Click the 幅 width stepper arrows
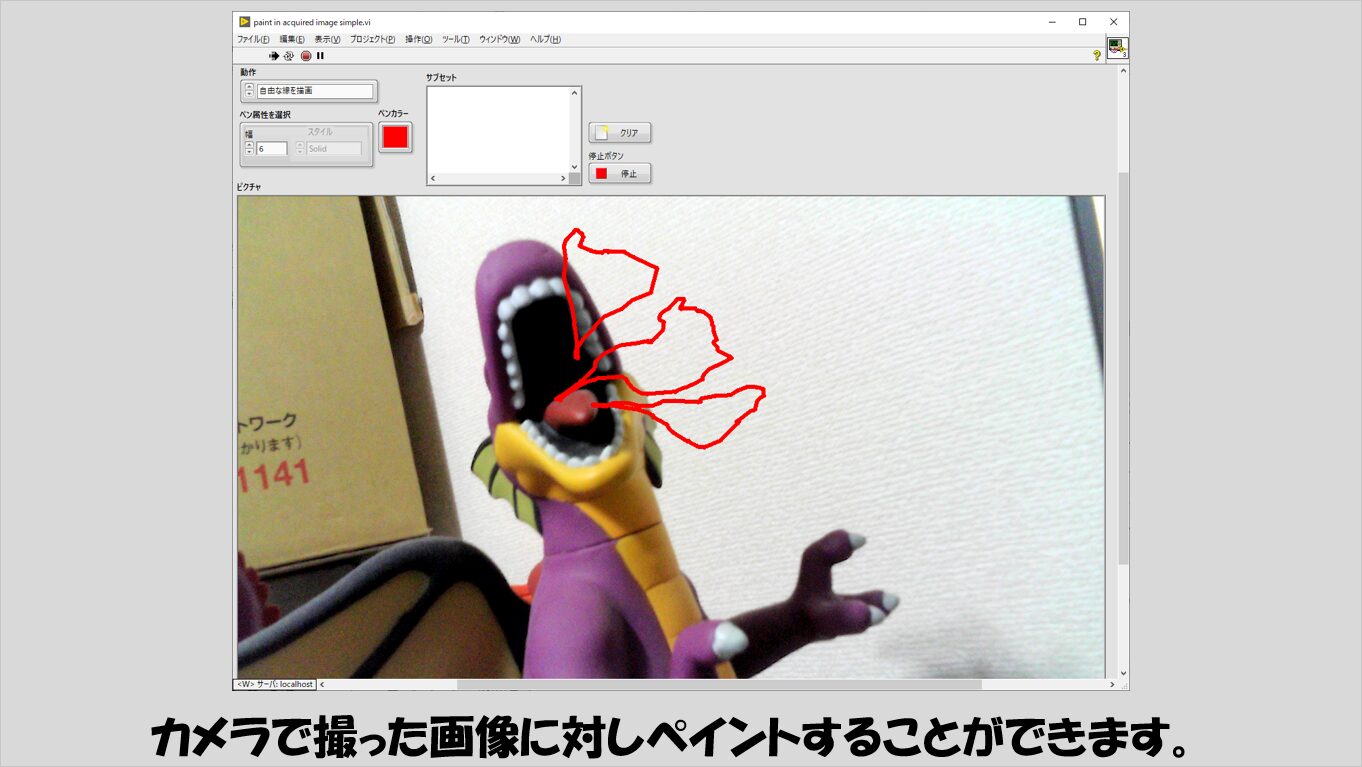The height and width of the screenshot is (767, 1362). [x=249, y=148]
